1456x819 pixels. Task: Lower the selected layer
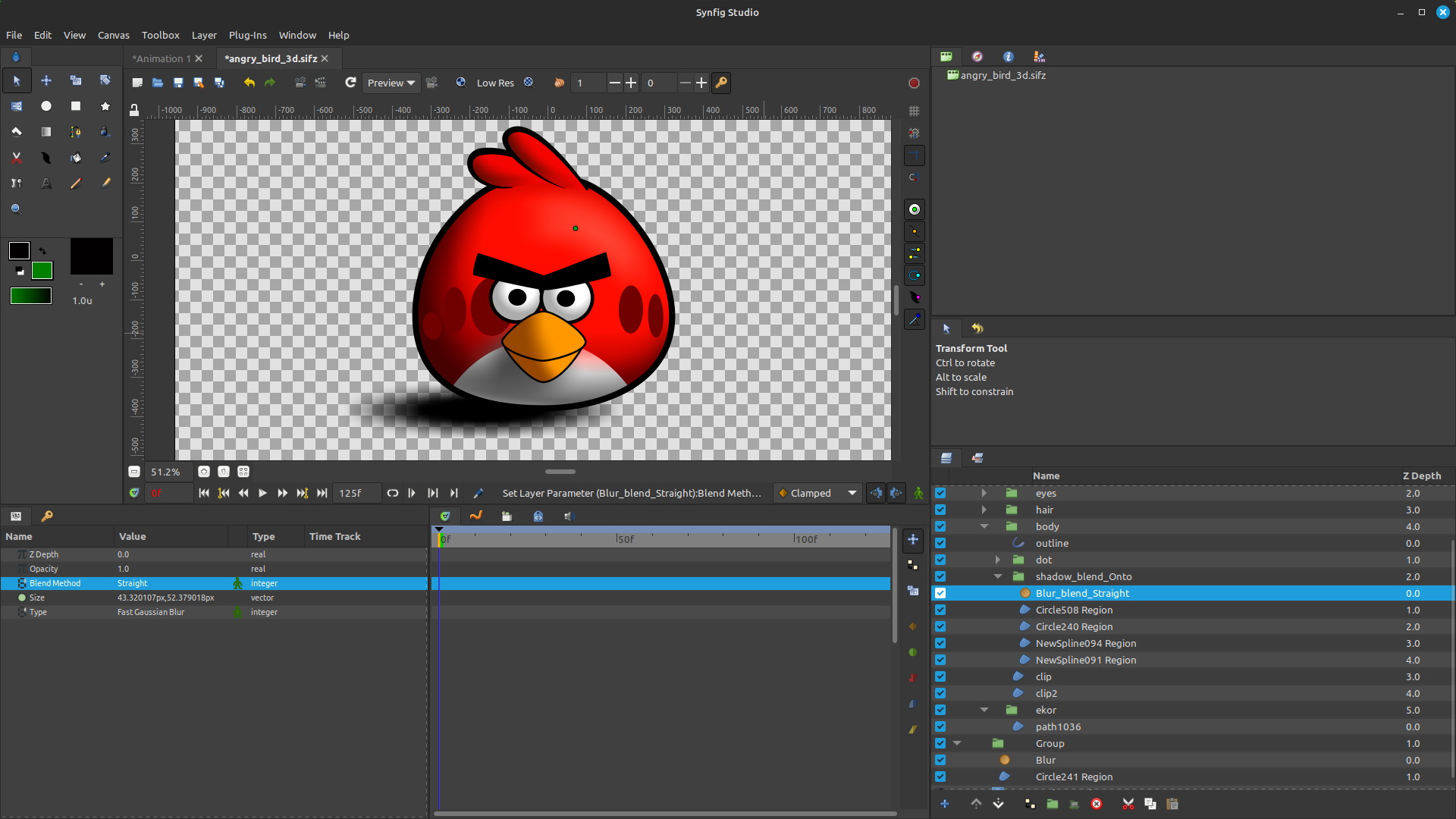tap(998, 804)
